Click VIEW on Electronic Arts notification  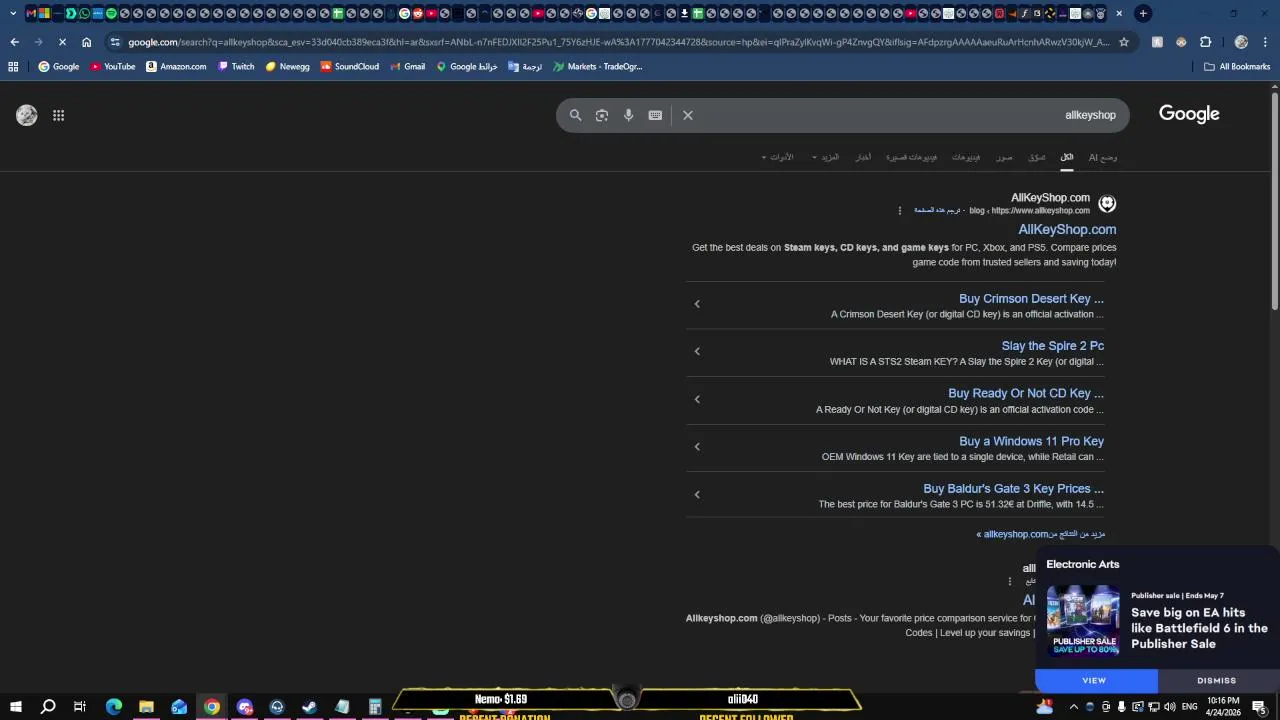coord(1094,680)
